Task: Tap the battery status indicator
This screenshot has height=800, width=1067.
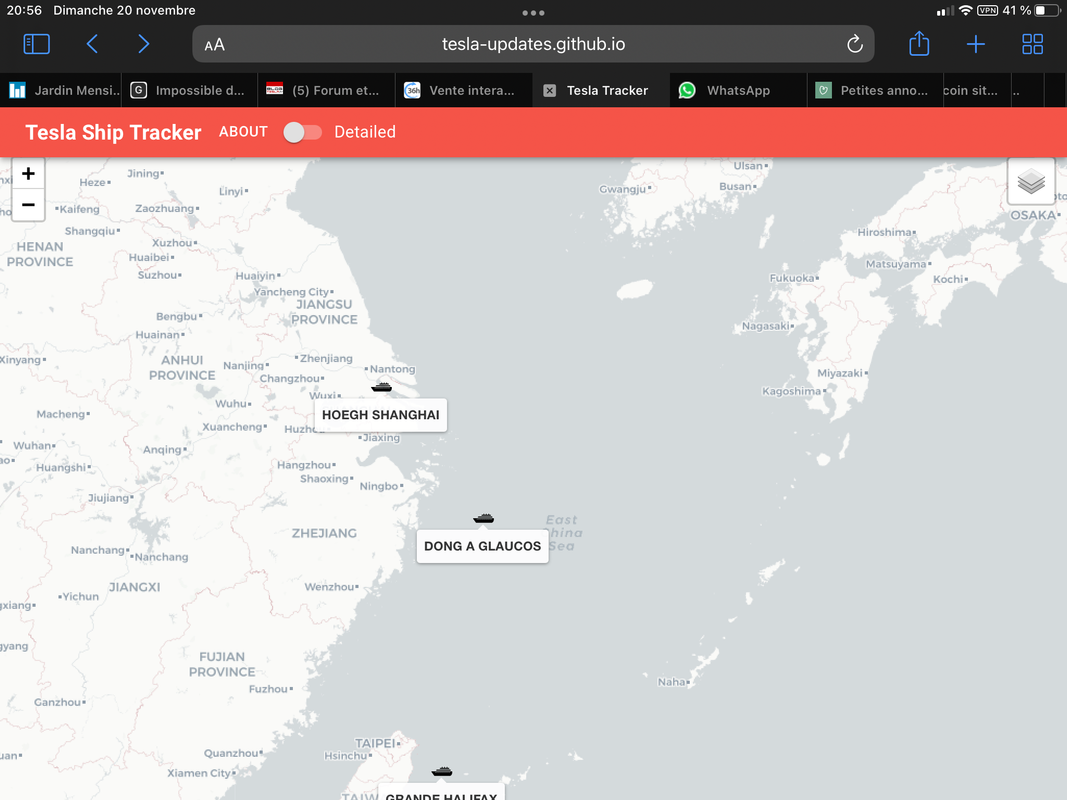Action: pos(1047,10)
